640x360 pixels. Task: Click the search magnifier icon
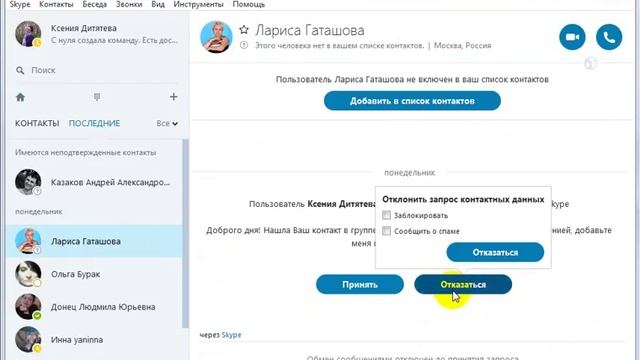click(x=20, y=70)
